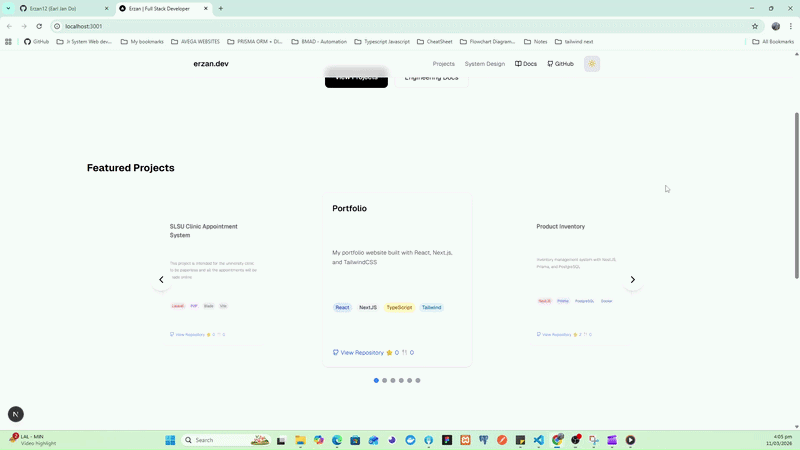The width and height of the screenshot is (800, 450).
Task: Open Chrome's three-dot menu
Action: tap(791, 26)
